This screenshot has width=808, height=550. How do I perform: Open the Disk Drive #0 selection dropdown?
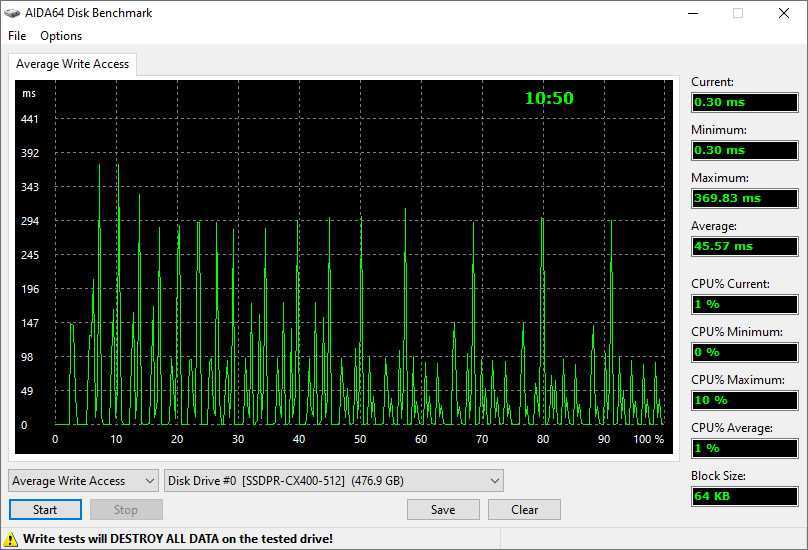click(334, 481)
